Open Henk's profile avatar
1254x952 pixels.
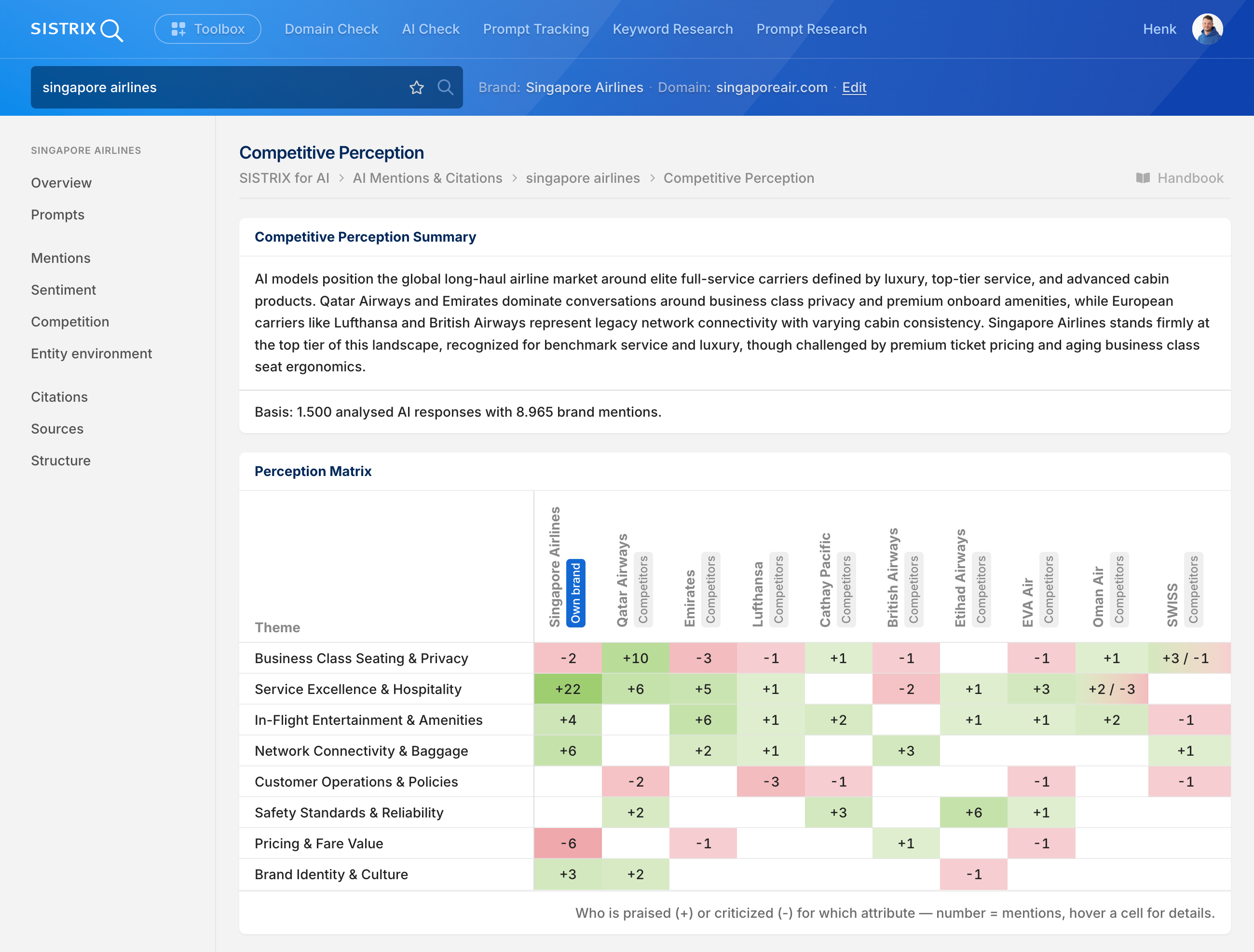click(x=1208, y=29)
